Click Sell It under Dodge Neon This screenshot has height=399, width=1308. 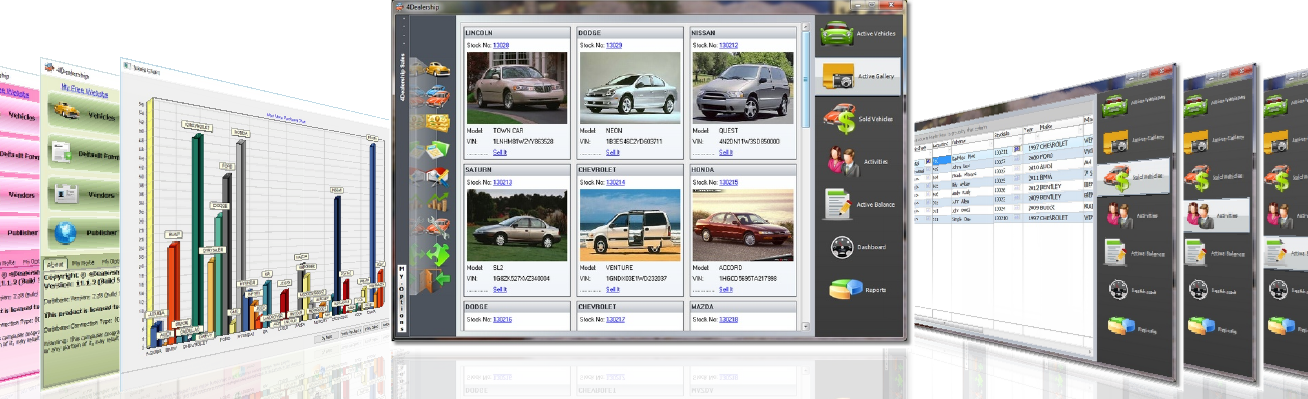(613, 152)
